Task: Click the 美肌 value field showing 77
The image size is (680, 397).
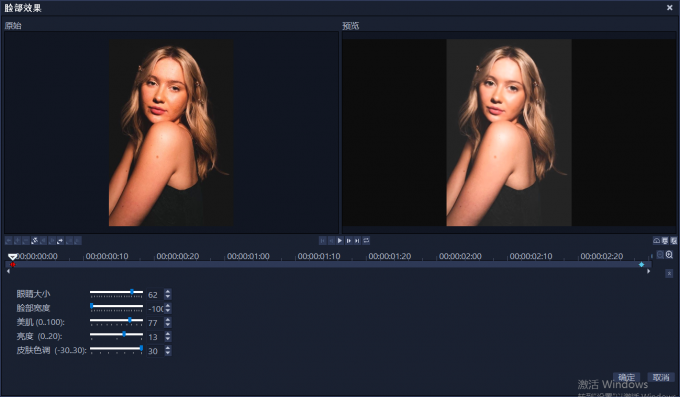Action: [x=155, y=323]
